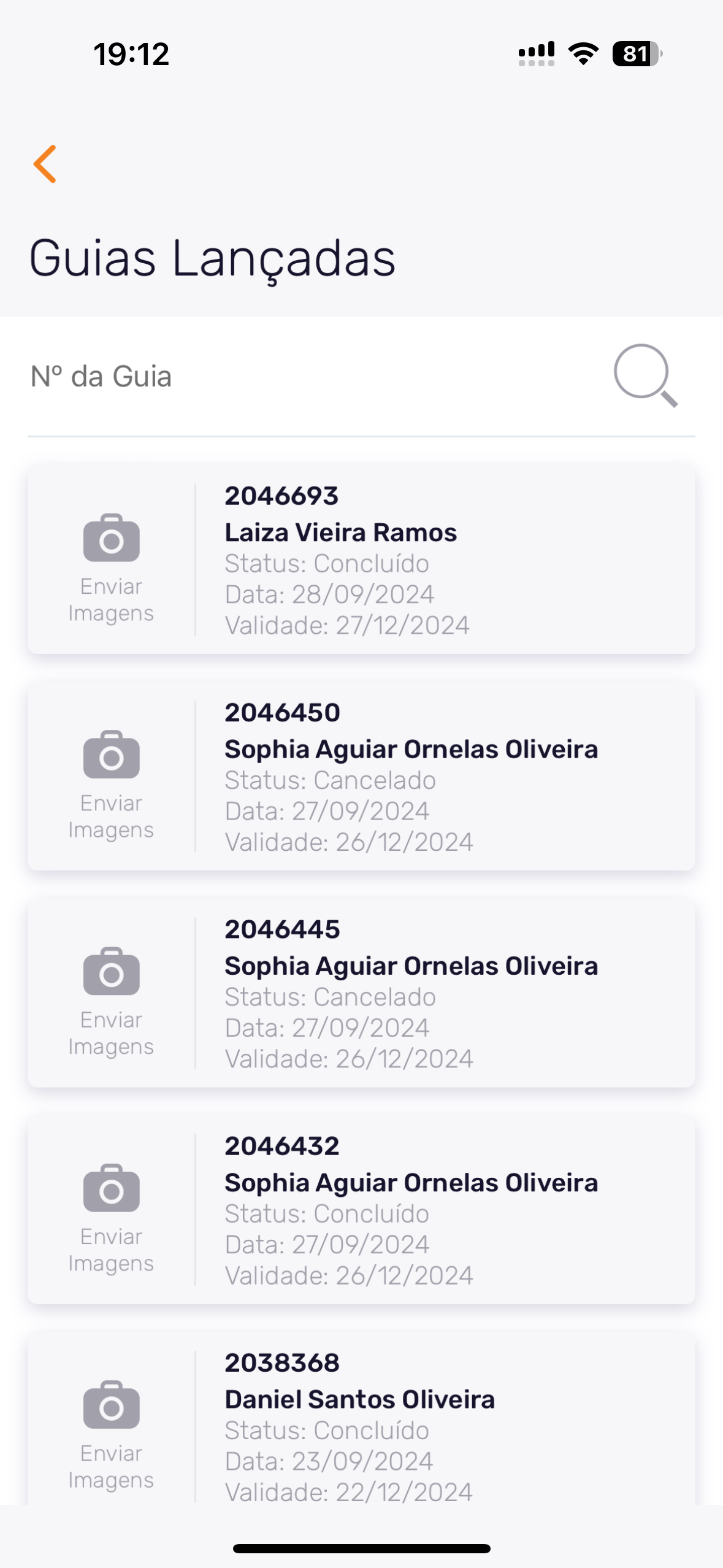Image resolution: width=723 pixels, height=1568 pixels.
Task: Tap the Wi-Fi status icon
Action: [x=583, y=54]
